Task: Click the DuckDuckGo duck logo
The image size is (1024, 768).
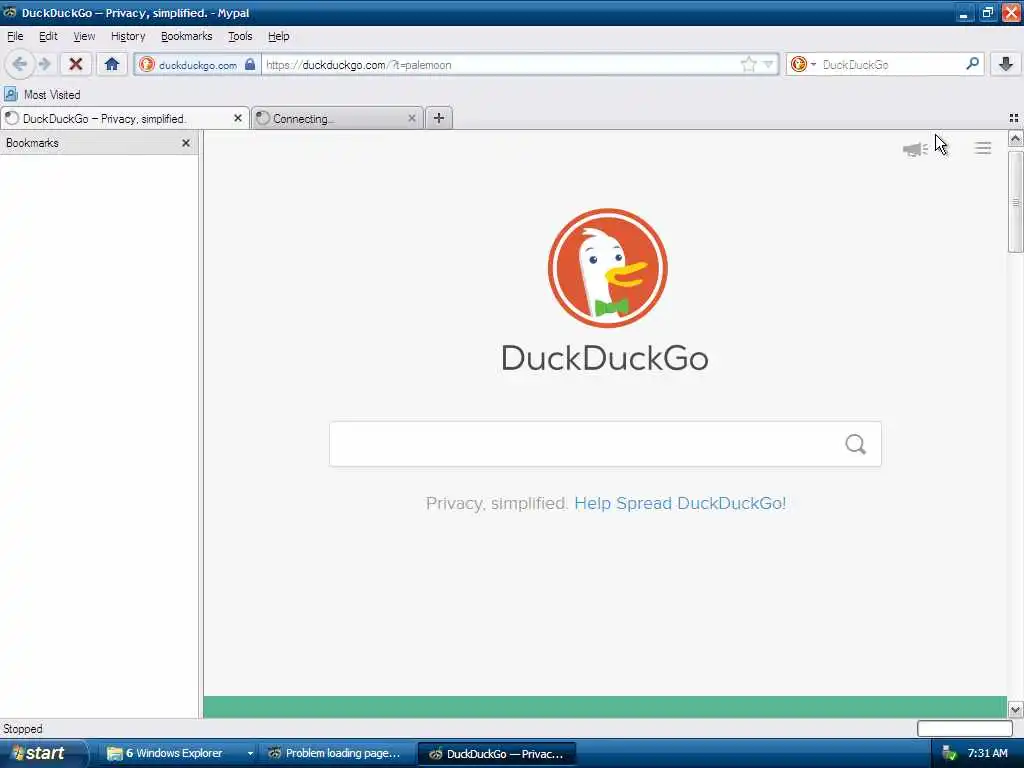Action: 607,268
